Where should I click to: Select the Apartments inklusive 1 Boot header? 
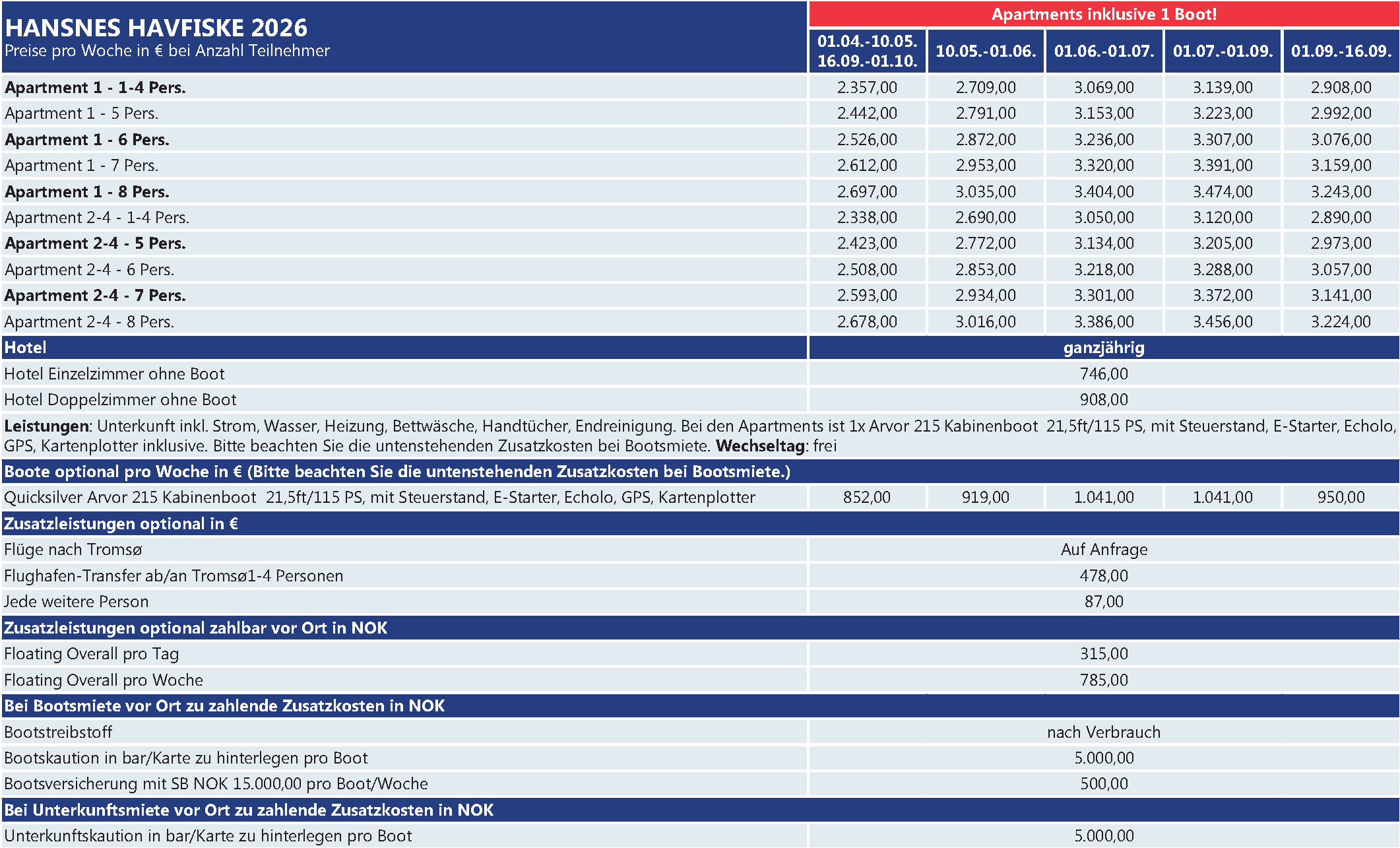1104,15
